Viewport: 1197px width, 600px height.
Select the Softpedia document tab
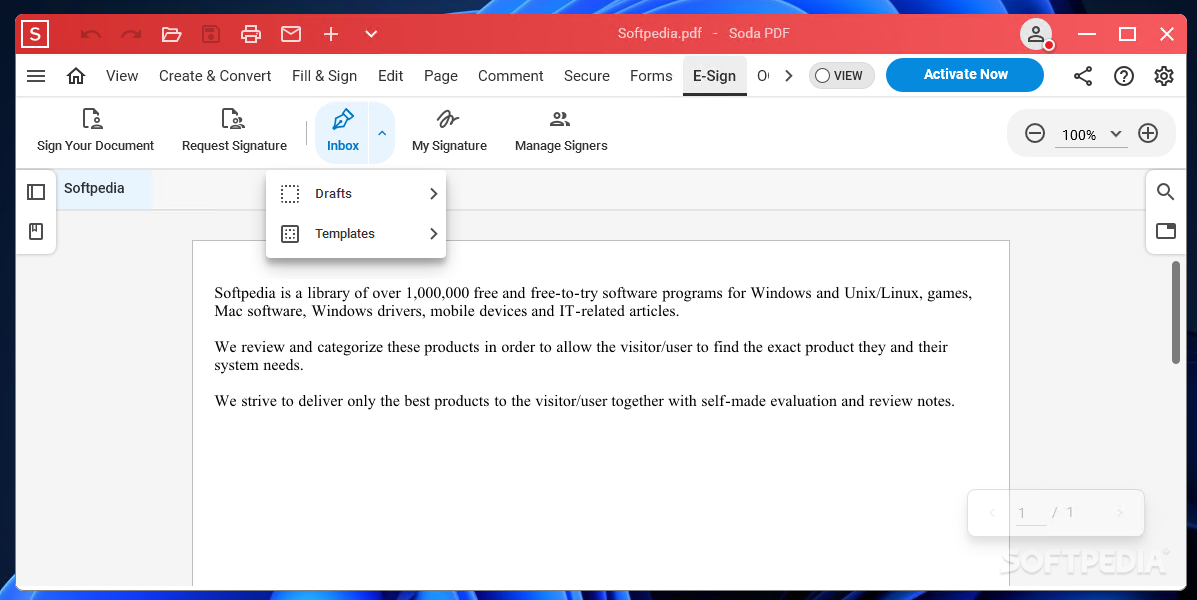[x=104, y=189]
